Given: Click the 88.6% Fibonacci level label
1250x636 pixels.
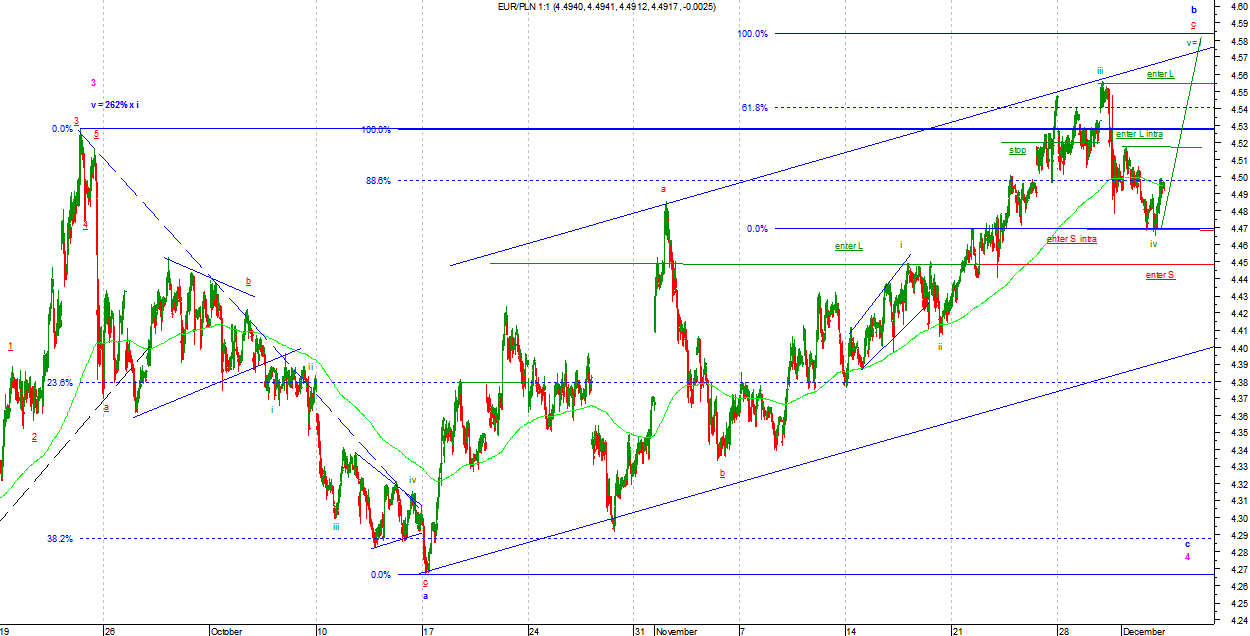Looking at the screenshot, I should coord(378,181).
